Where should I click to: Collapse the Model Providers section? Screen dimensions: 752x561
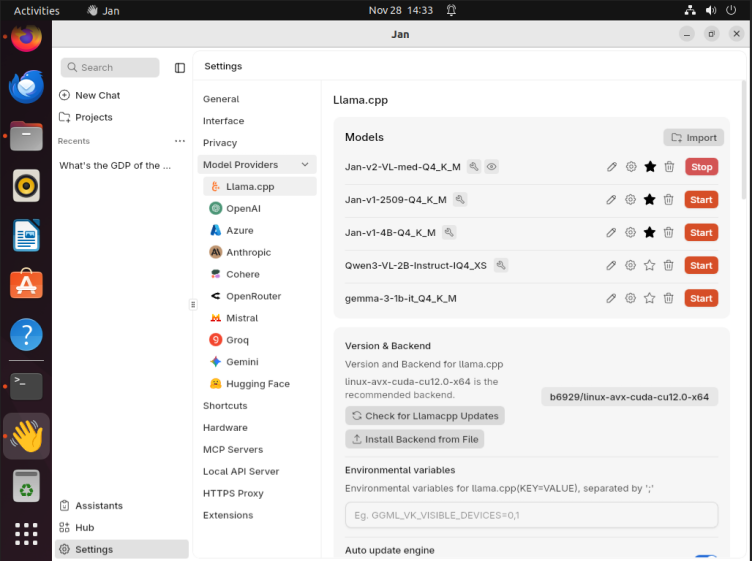tap(257, 164)
